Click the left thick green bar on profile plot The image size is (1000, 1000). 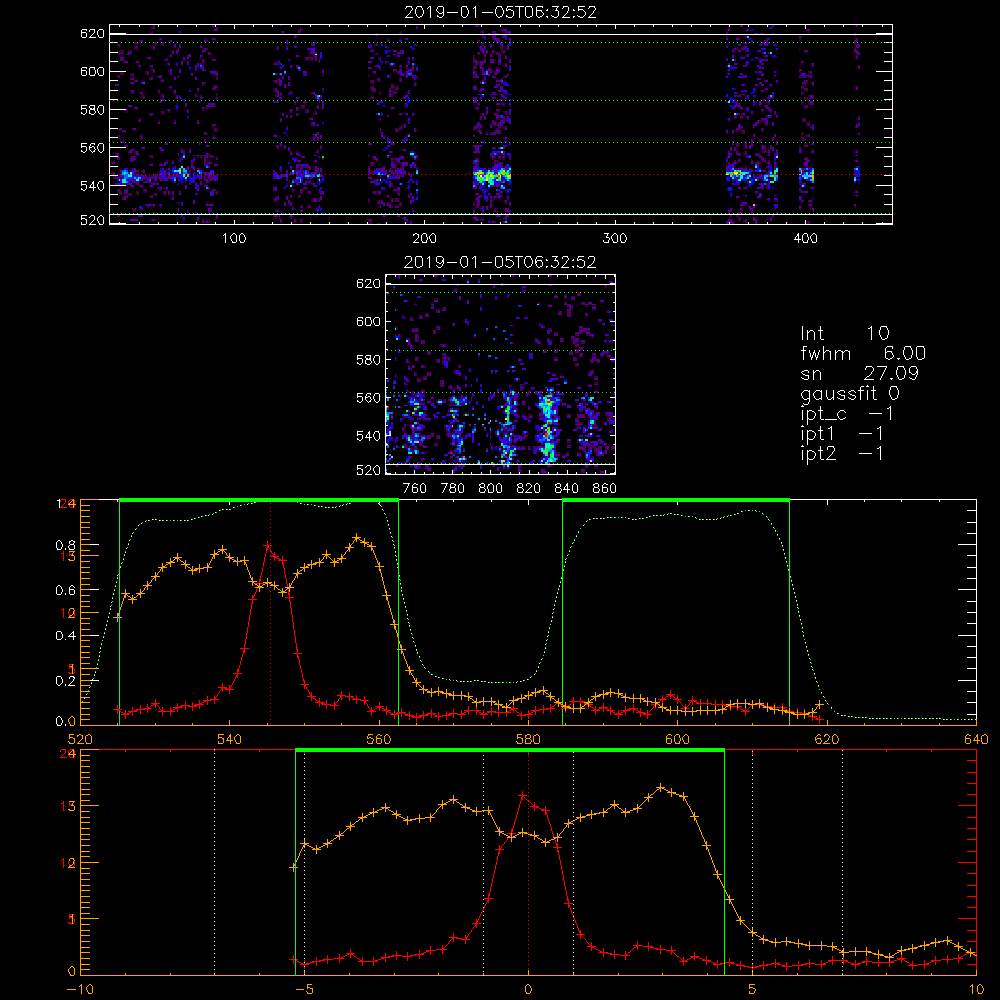[259, 500]
